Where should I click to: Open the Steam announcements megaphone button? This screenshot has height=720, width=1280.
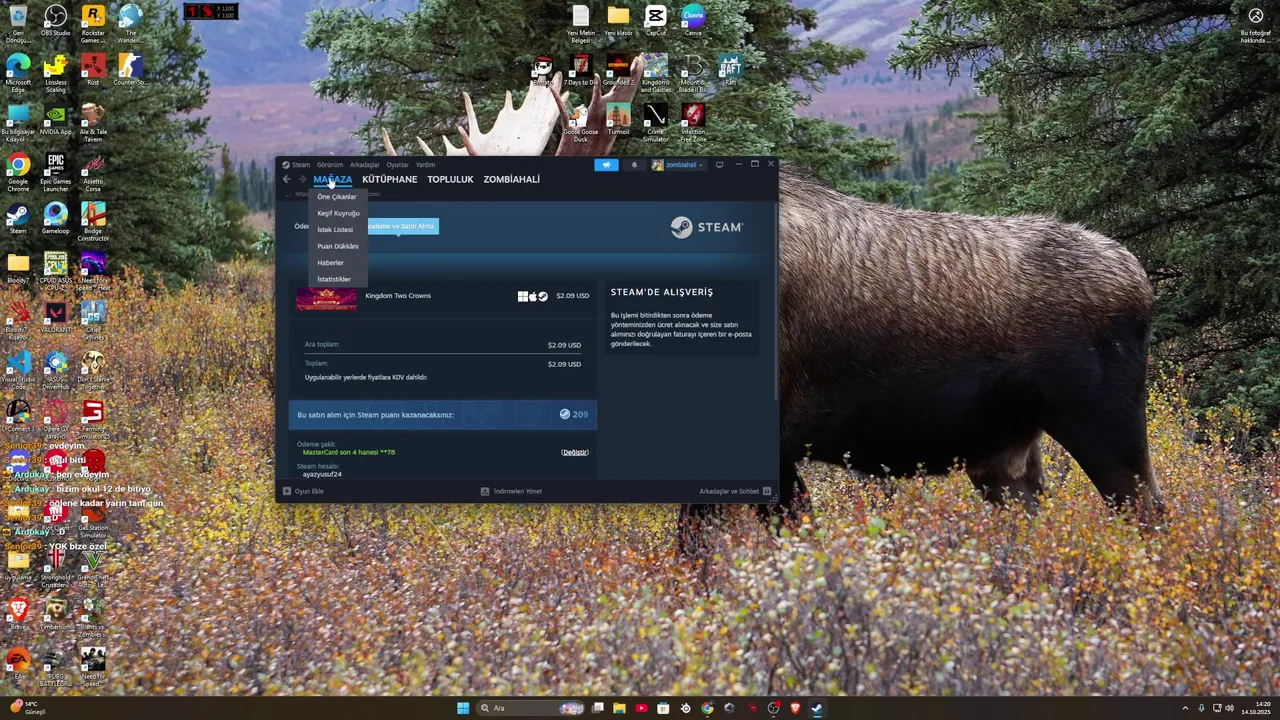click(x=606, y=165)
